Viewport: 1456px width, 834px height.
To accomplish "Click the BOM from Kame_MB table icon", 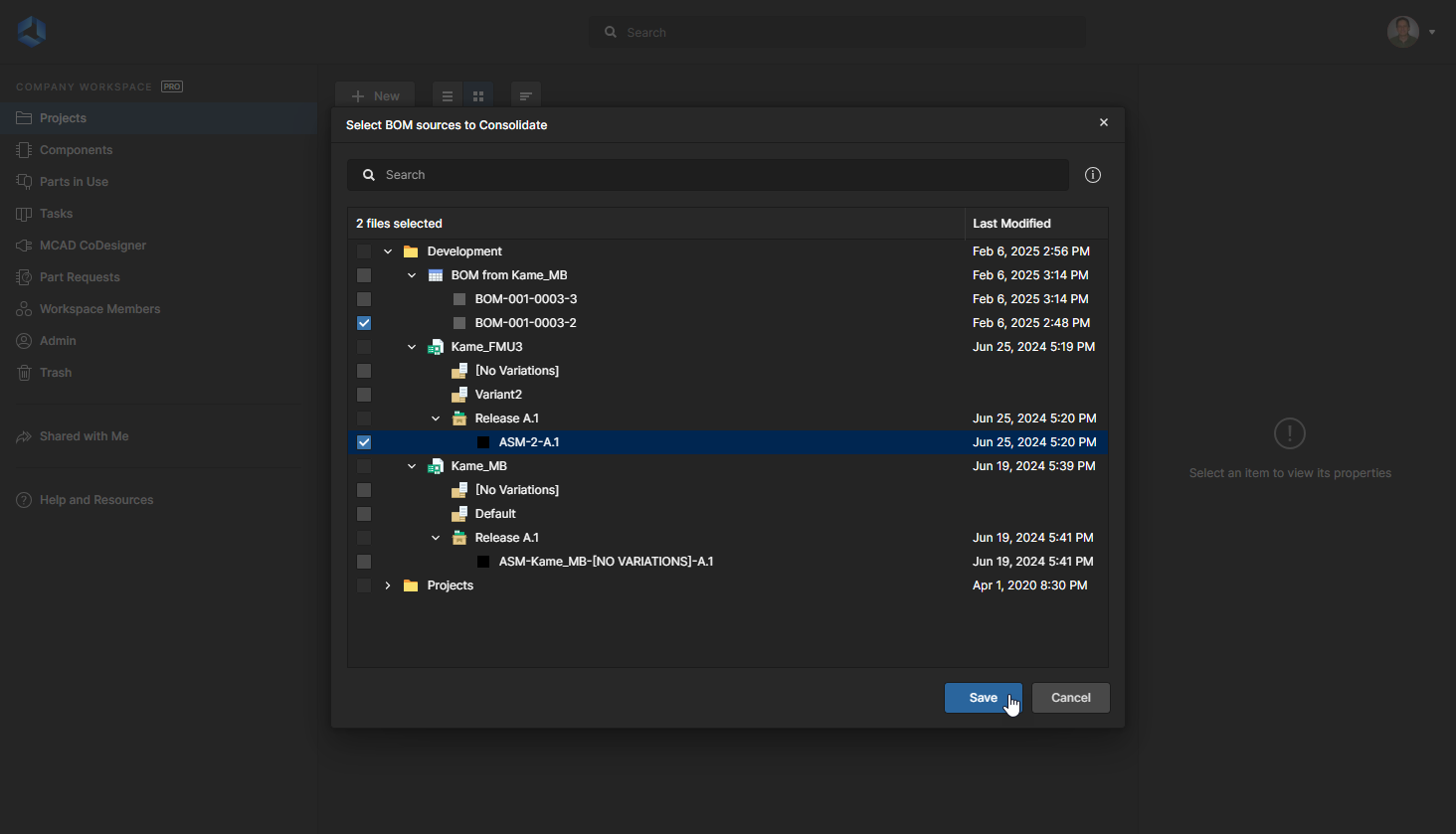I will [x=436, y=275].
